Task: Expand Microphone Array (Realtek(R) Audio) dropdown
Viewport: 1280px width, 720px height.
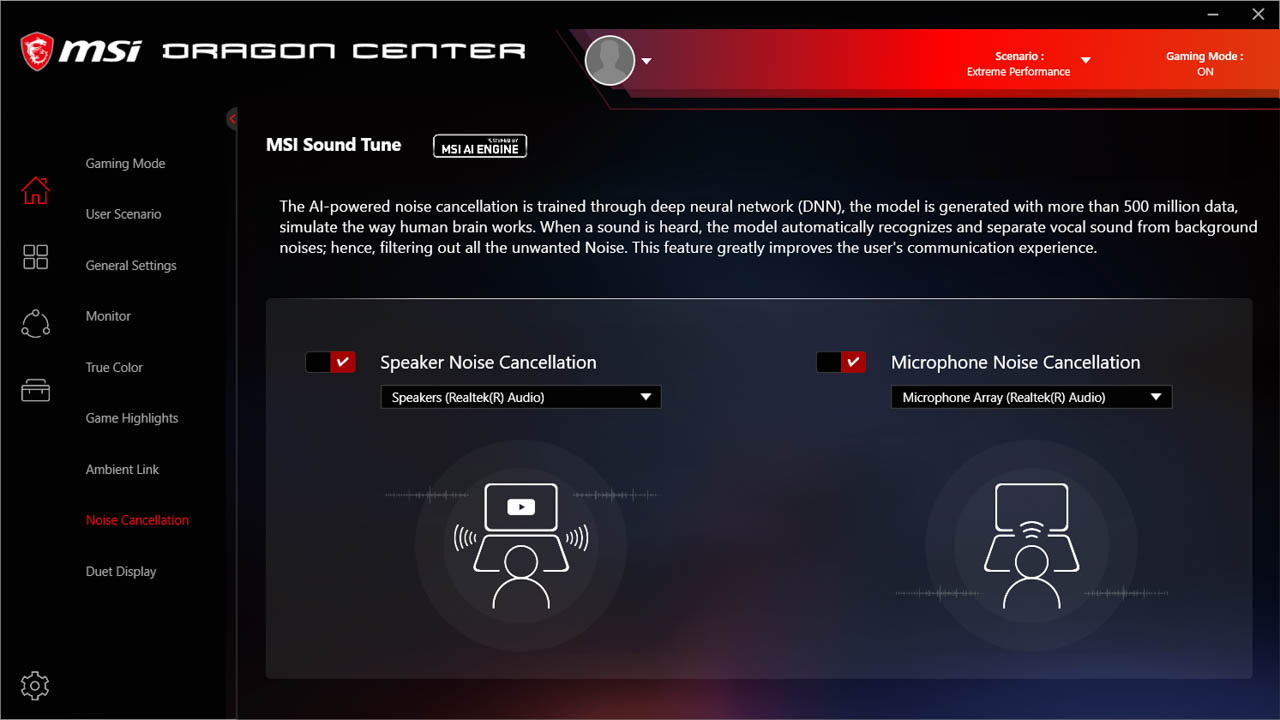Action: click(x=1031, y=397)
